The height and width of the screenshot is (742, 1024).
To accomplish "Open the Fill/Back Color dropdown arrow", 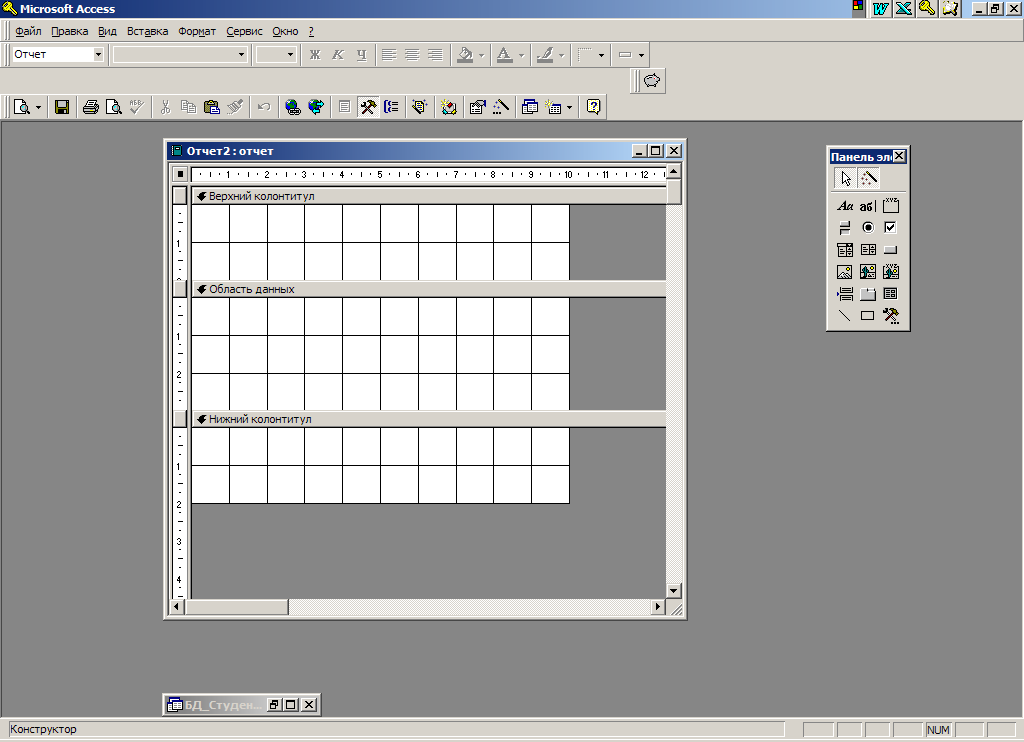I will coord(481,55).
